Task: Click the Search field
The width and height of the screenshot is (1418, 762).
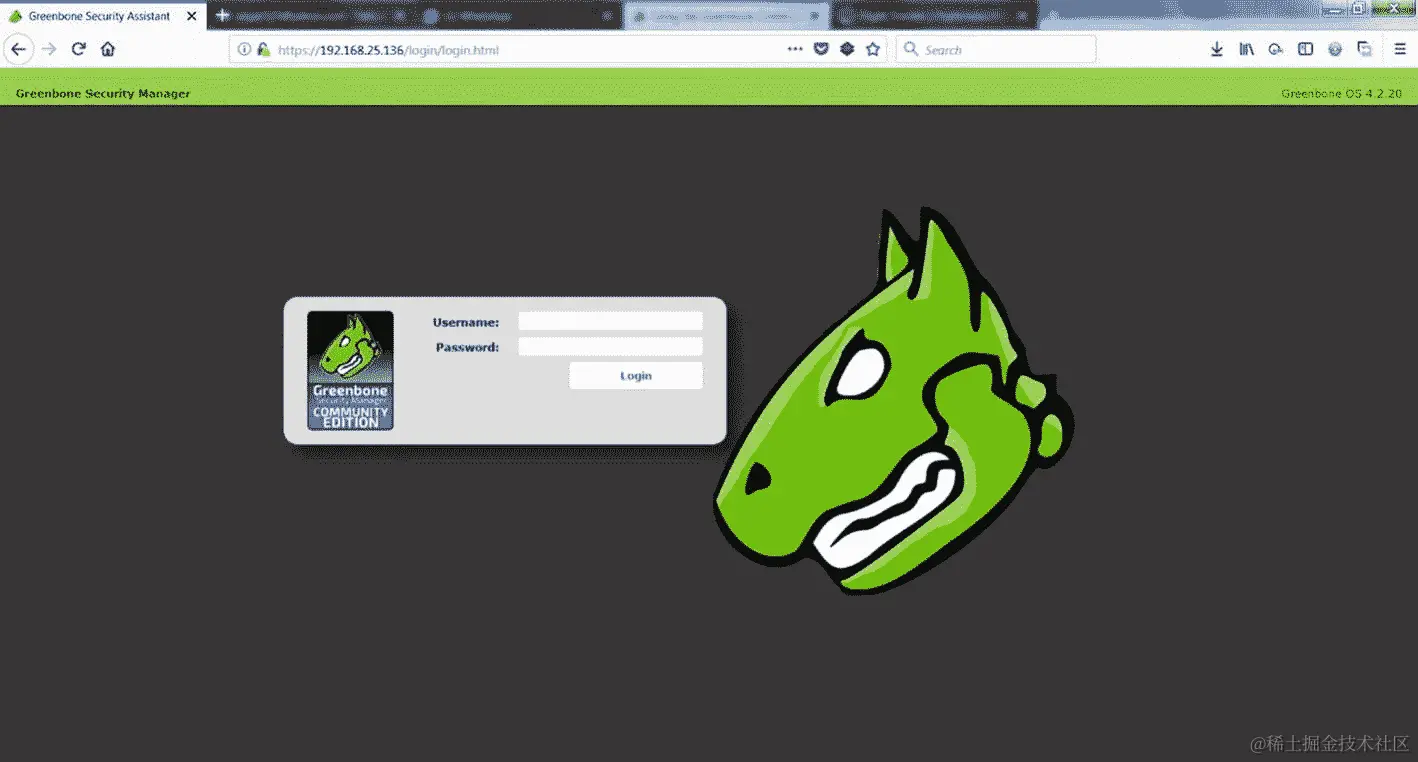Action: (x=995, y=48)
